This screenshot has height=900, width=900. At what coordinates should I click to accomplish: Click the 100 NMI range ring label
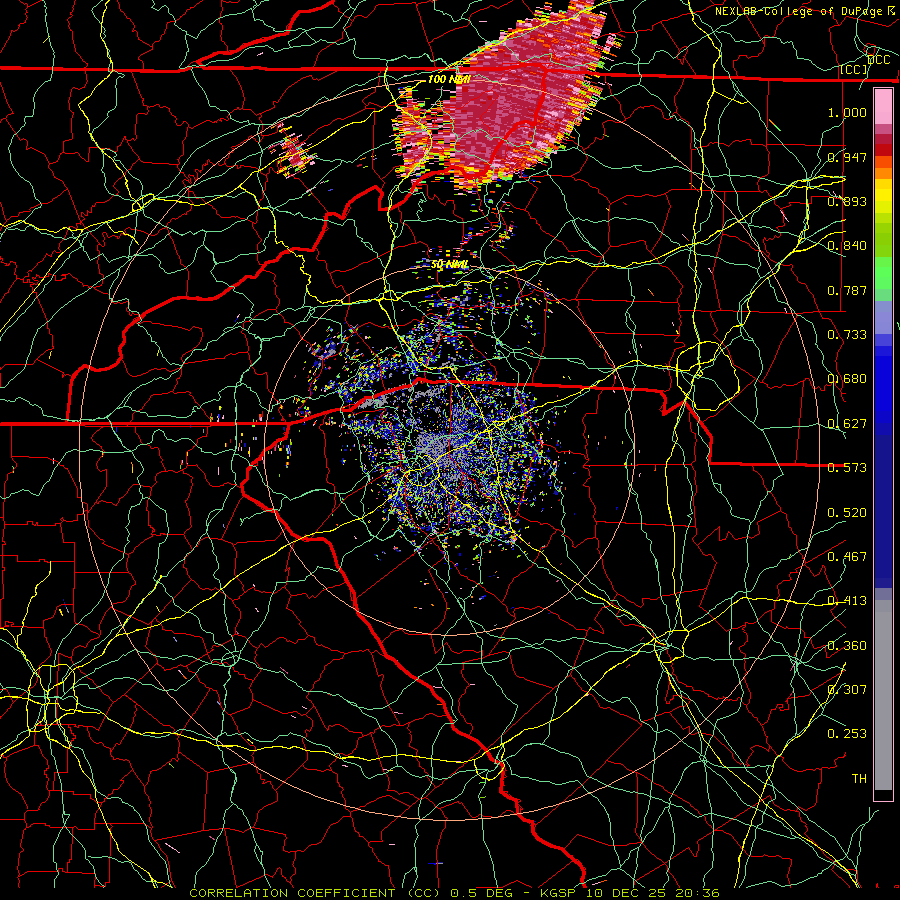(449, 79)
